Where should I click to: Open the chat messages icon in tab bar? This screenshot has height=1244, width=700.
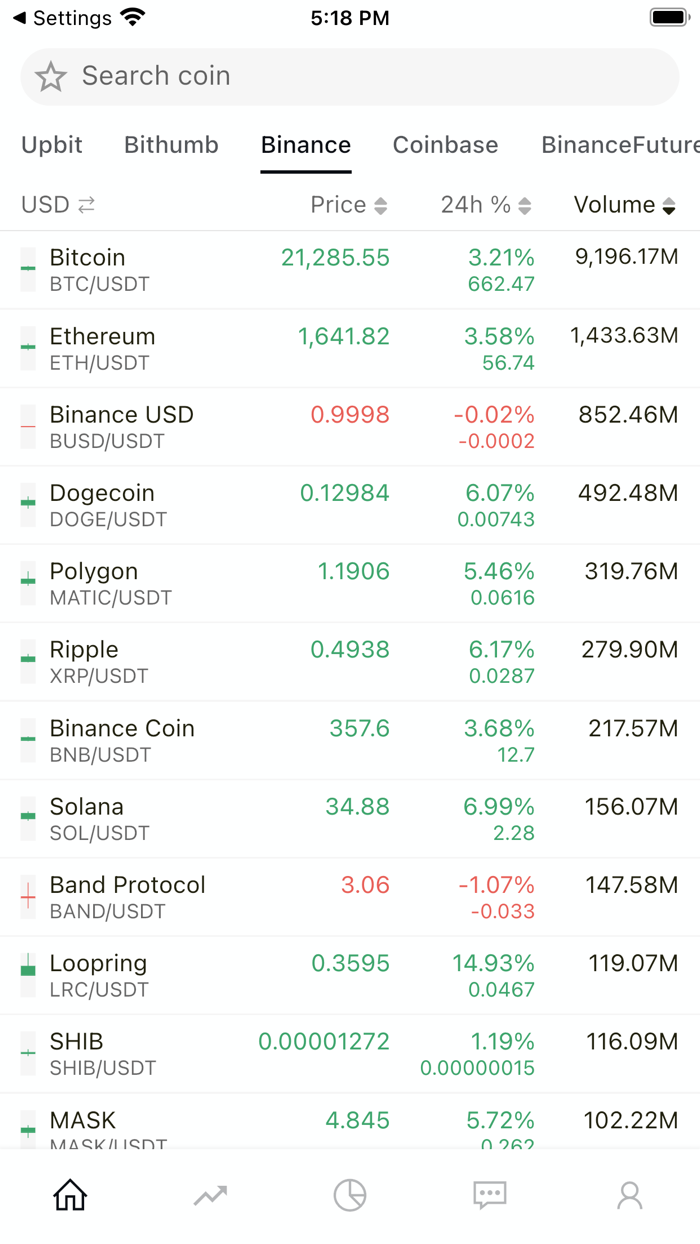tap(489, 1195)
